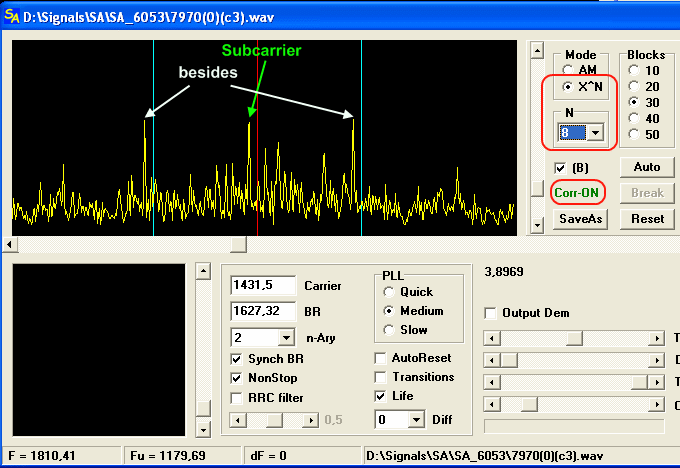Expand the n-Ary dropdown
This screenshot has height=468, width=680.
pyautogui.click(x=287, y=337)
